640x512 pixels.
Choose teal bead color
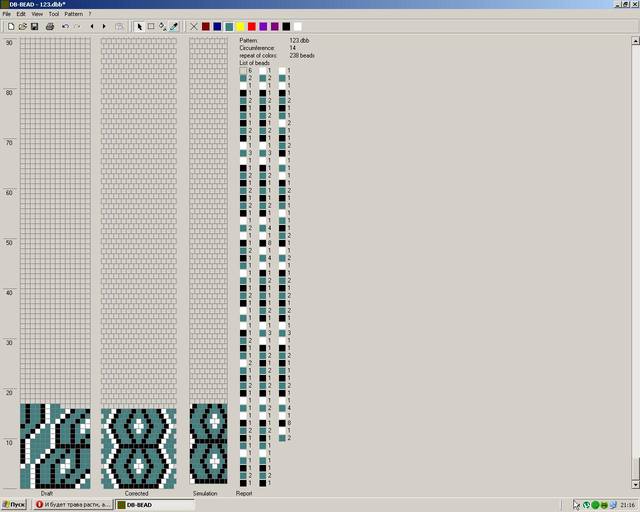click(229, 27)
